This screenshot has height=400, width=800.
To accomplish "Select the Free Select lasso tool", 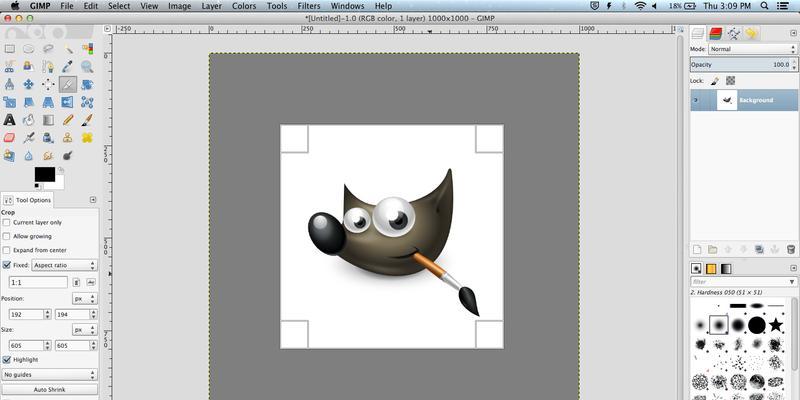I will click(x=48, y=49).
